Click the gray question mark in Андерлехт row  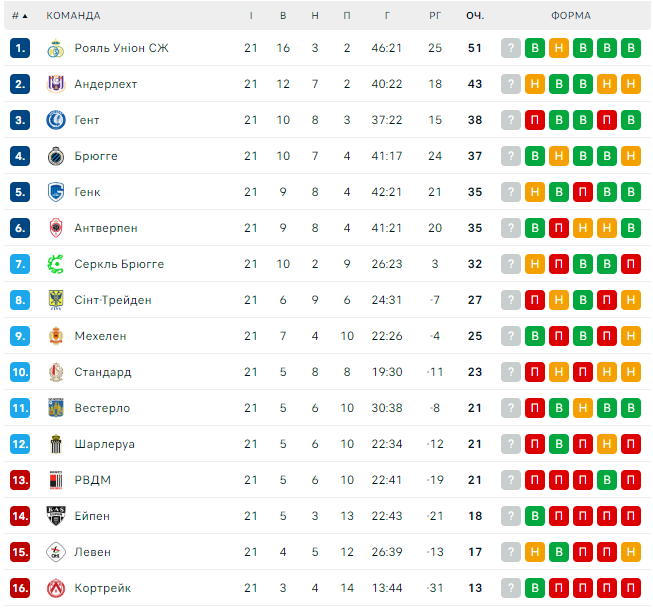[x=511, y=84]
